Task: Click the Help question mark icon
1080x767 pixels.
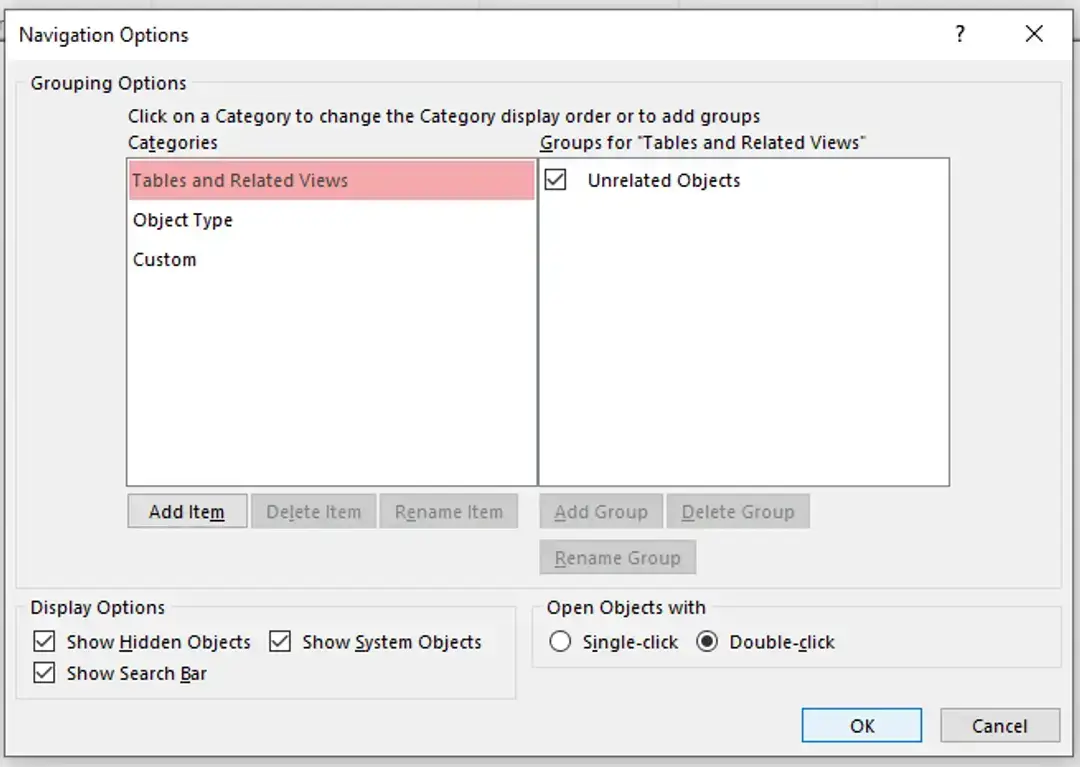Action: 960,34
